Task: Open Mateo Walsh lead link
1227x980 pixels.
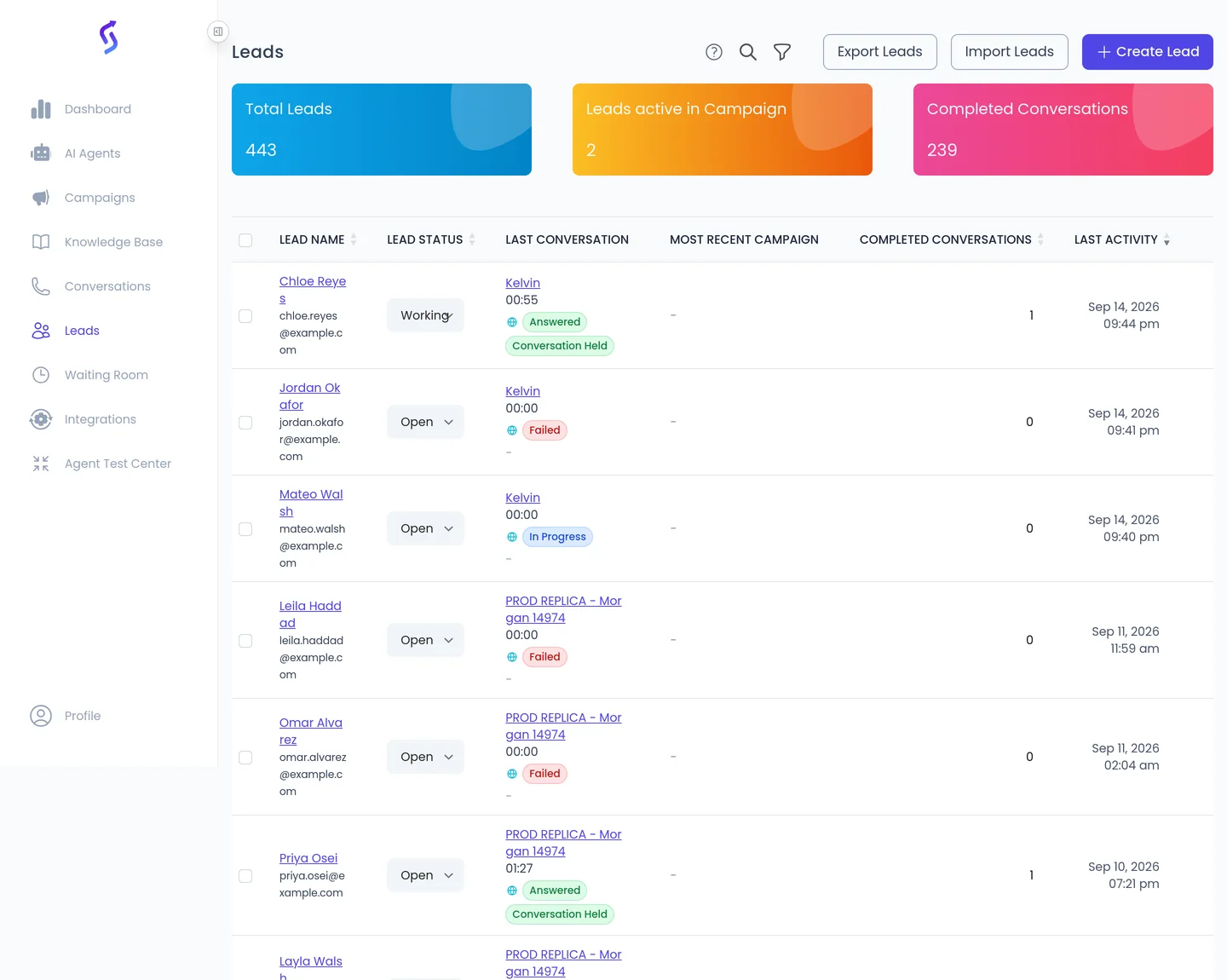Action: (311, 503)
